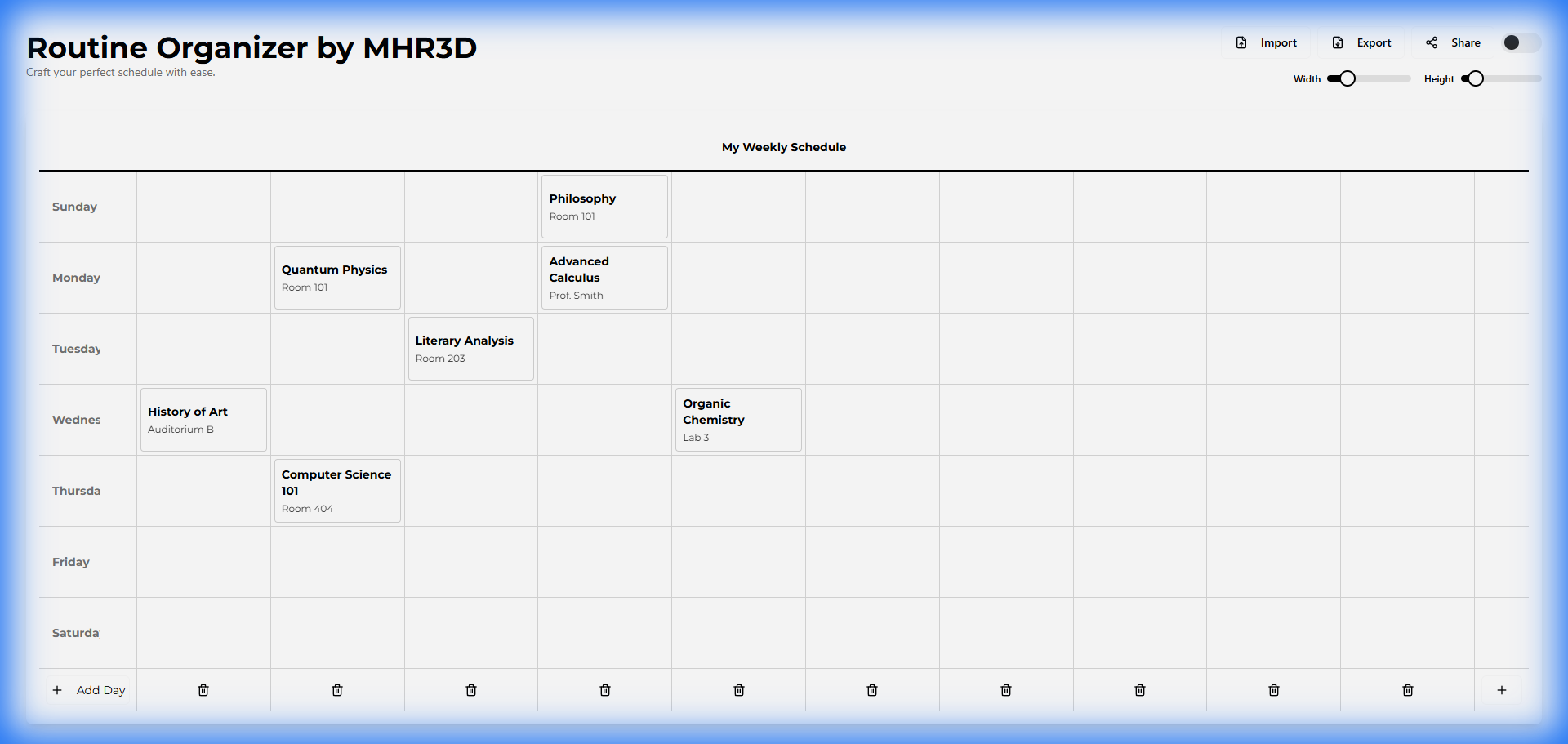The width and height of the screenshot is (1568, 744).
Task: Select the Philosophy class card
Action: pos(604,206)
